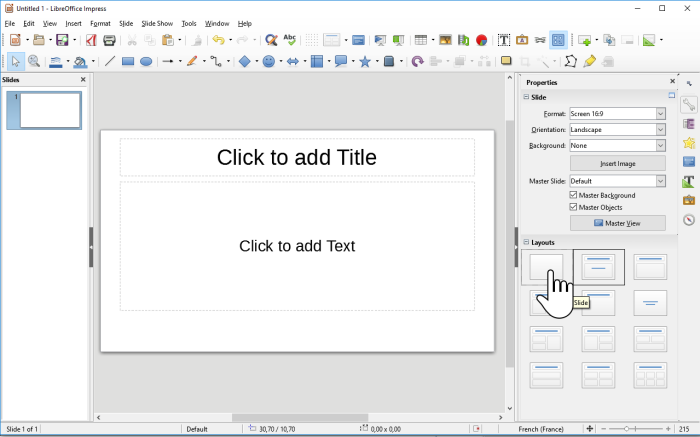Pick the Line drawing tool
The height and width of the screenshot is (437, 700).
(x=110, y=62)
